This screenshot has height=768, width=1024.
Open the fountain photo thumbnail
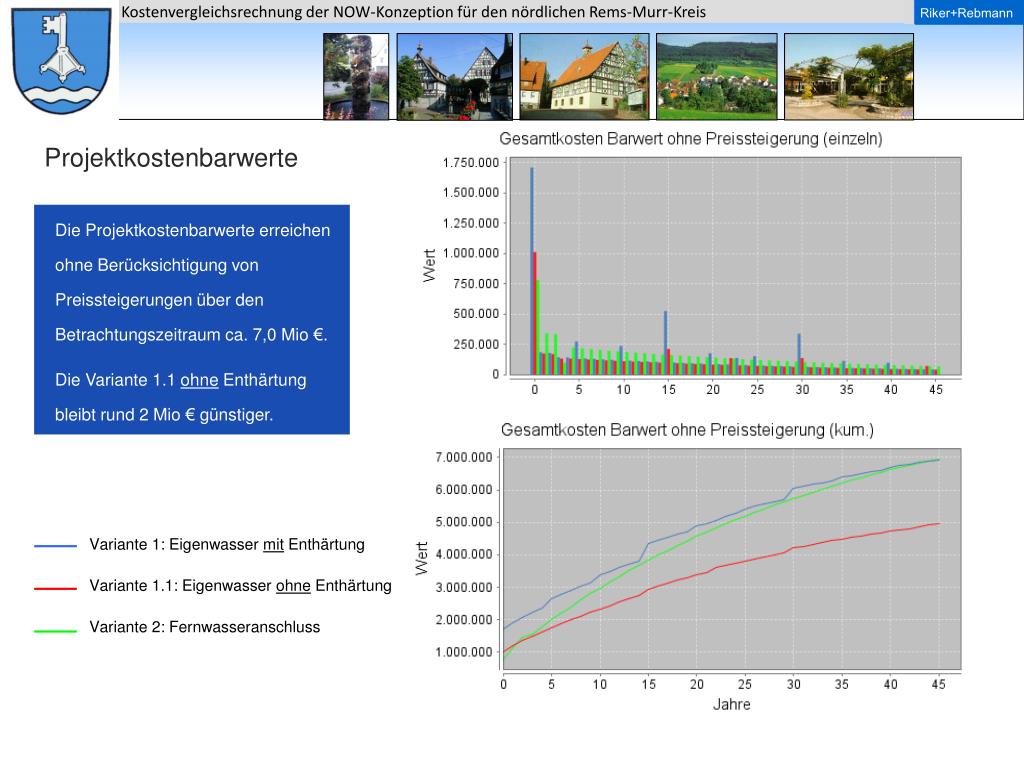pos(356,76)
